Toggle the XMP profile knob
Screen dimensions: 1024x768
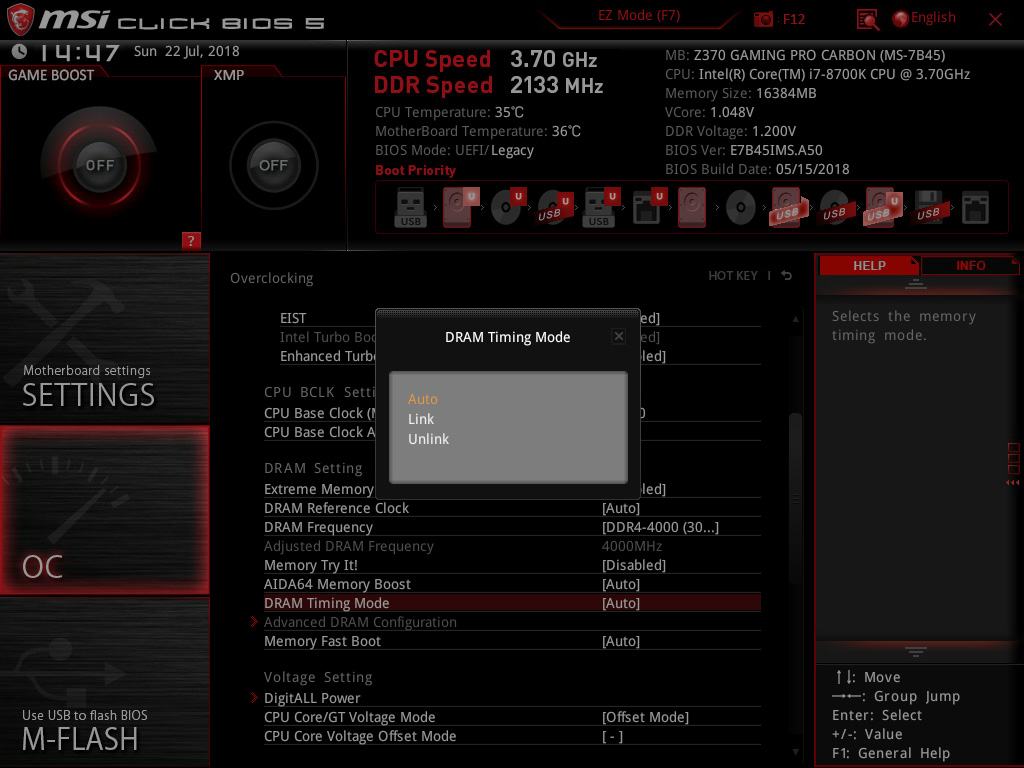(273, 165)
